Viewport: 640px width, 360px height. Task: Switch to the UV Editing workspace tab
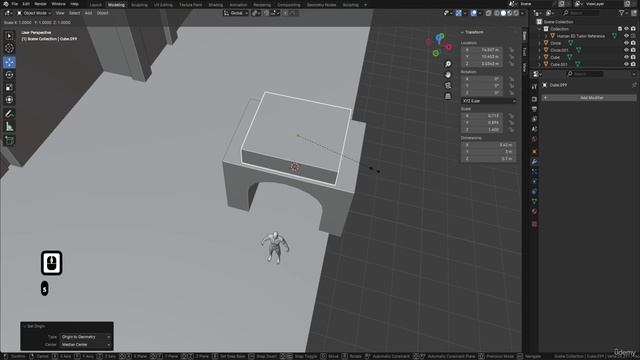point(163,5)
